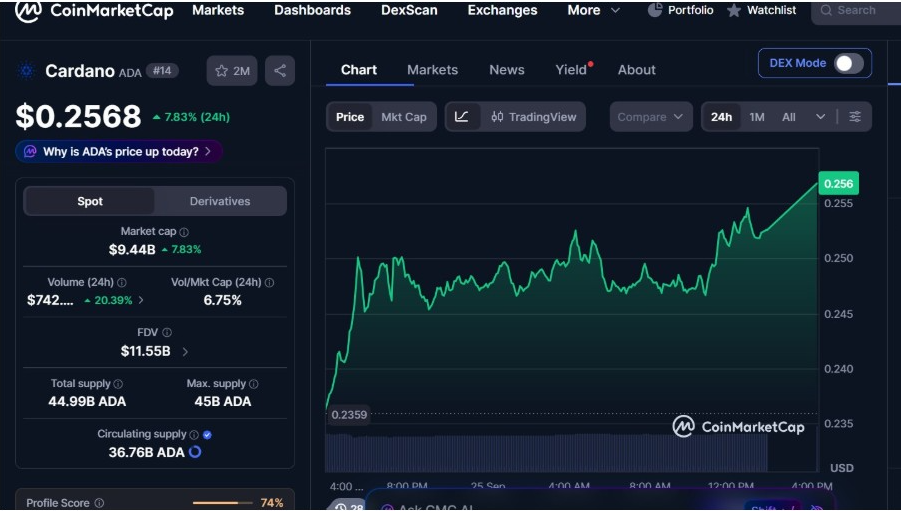Add Cardano to watchlist with star button
This screenshot has width=901, height=511.
coord(232,71)
